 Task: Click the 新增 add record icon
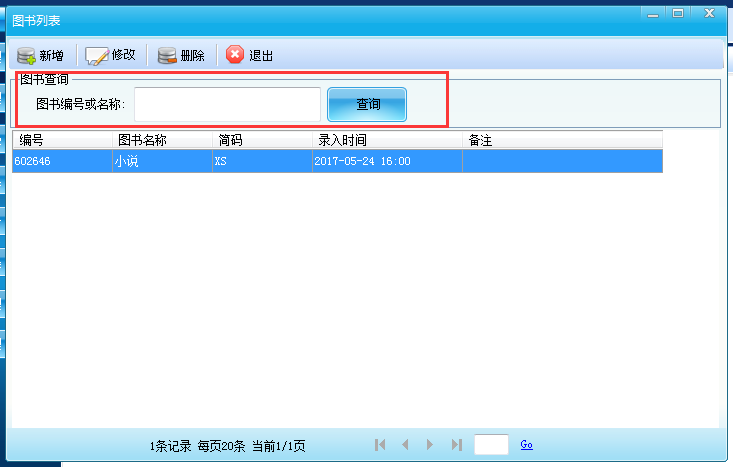coord(26,56)
